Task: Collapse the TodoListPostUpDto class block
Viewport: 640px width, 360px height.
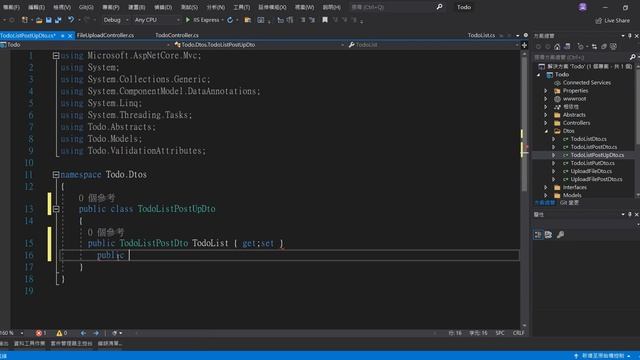Action: (56, 209)
